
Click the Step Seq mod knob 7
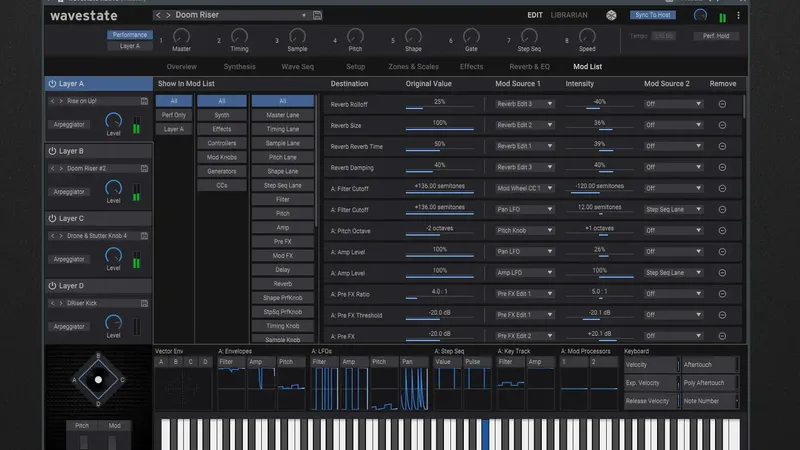click(529, 36)
